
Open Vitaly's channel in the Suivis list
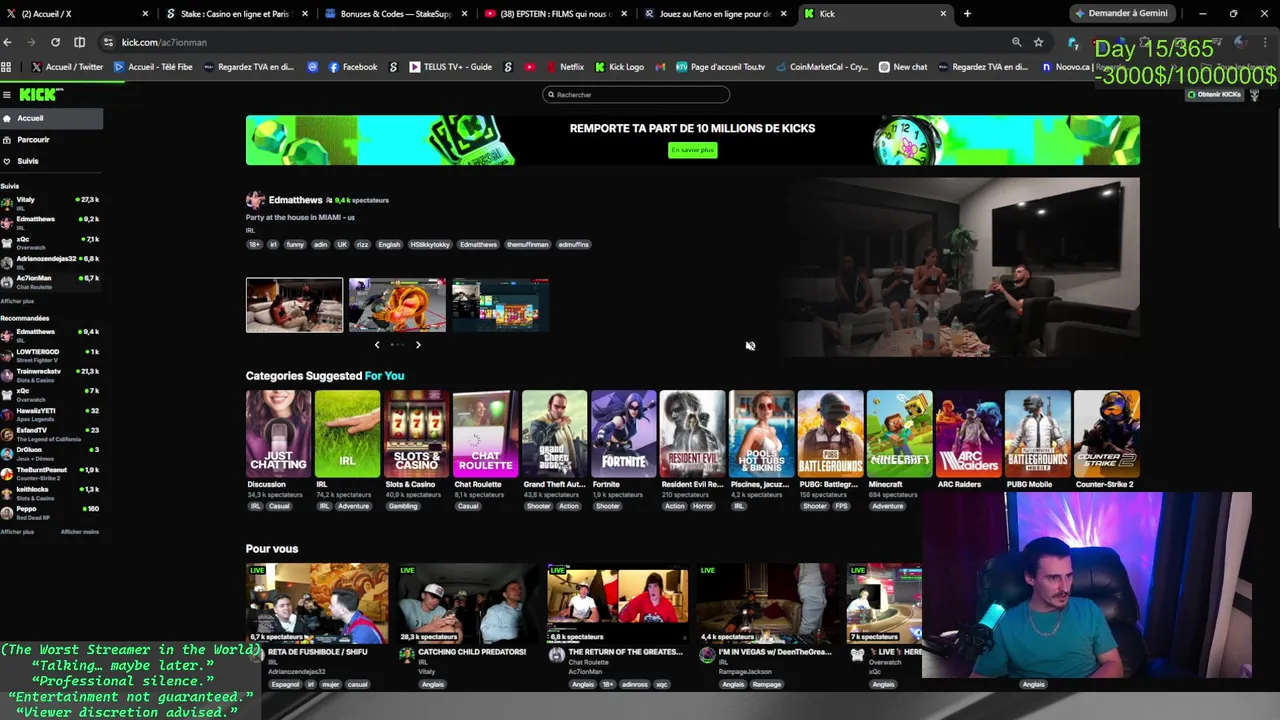[x=50, y=202]
